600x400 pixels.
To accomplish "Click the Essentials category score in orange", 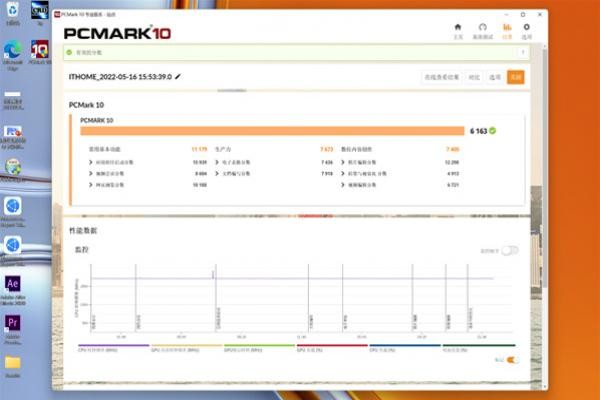I will pos(199,149).
